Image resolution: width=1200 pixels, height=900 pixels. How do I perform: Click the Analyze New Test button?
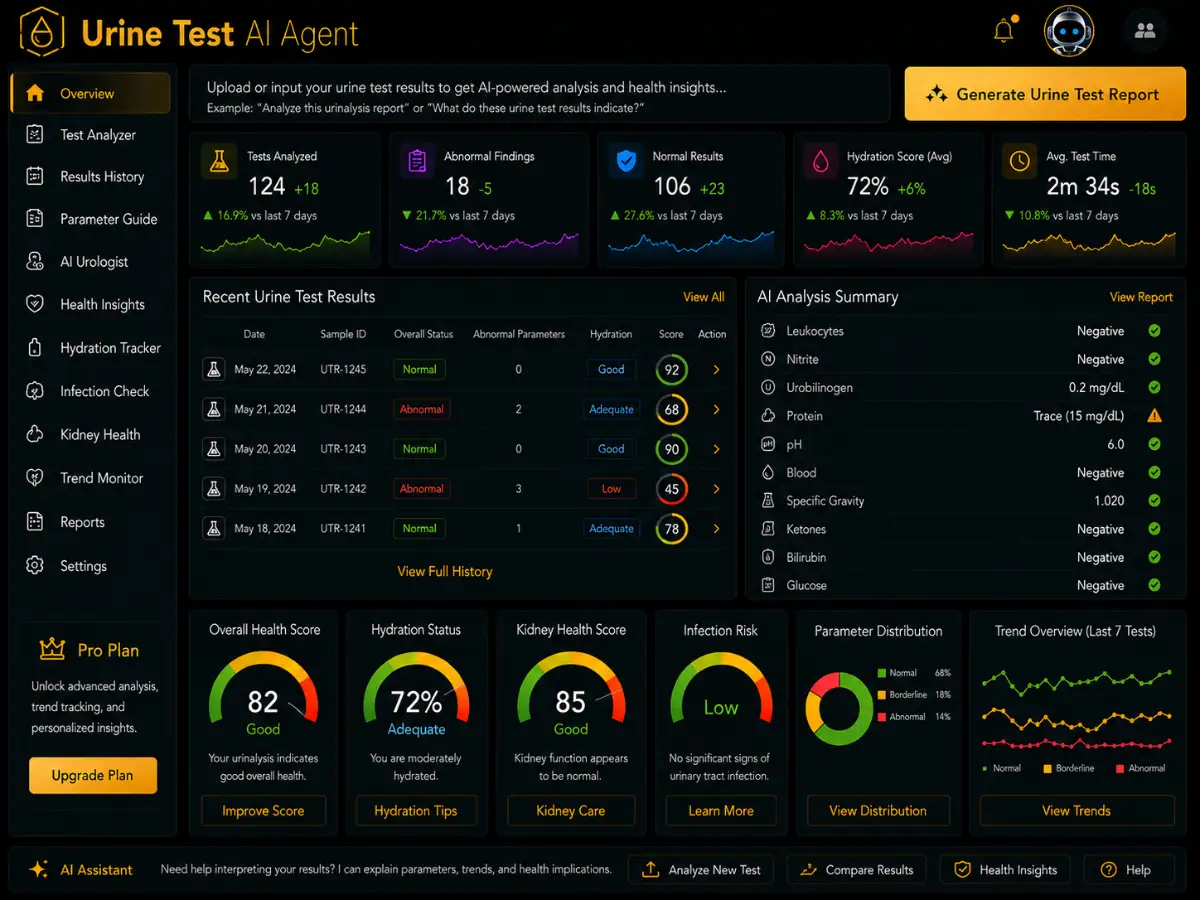703,870
